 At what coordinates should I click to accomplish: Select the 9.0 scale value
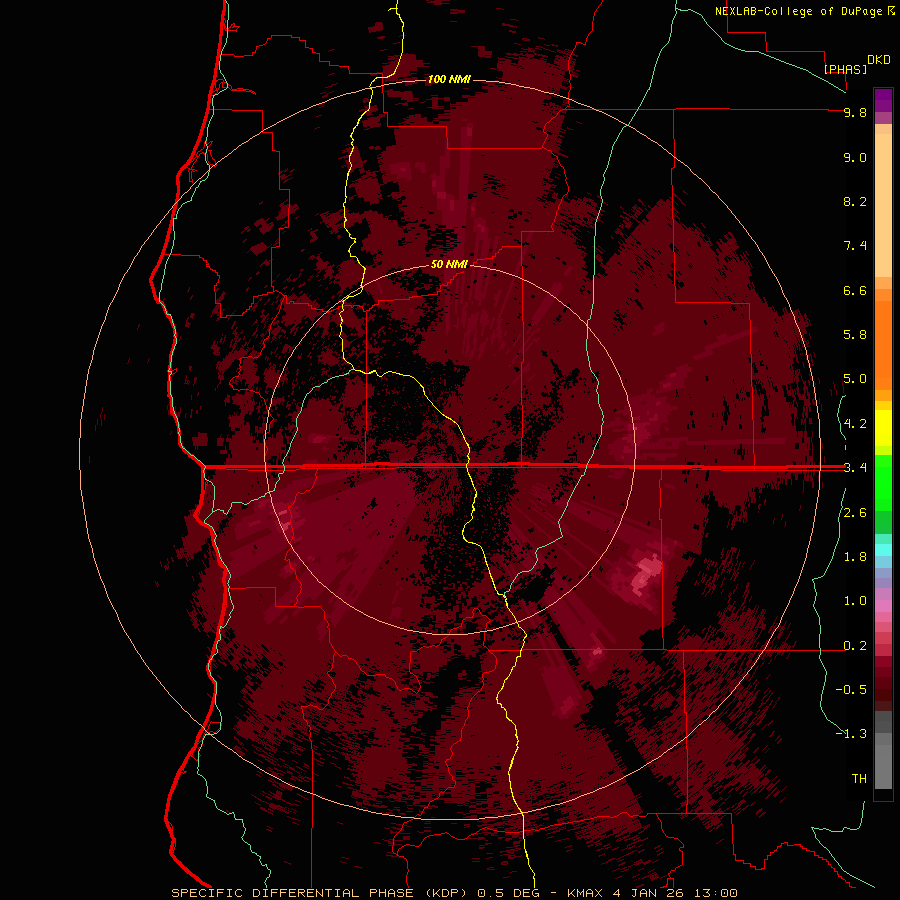(855, 157)
